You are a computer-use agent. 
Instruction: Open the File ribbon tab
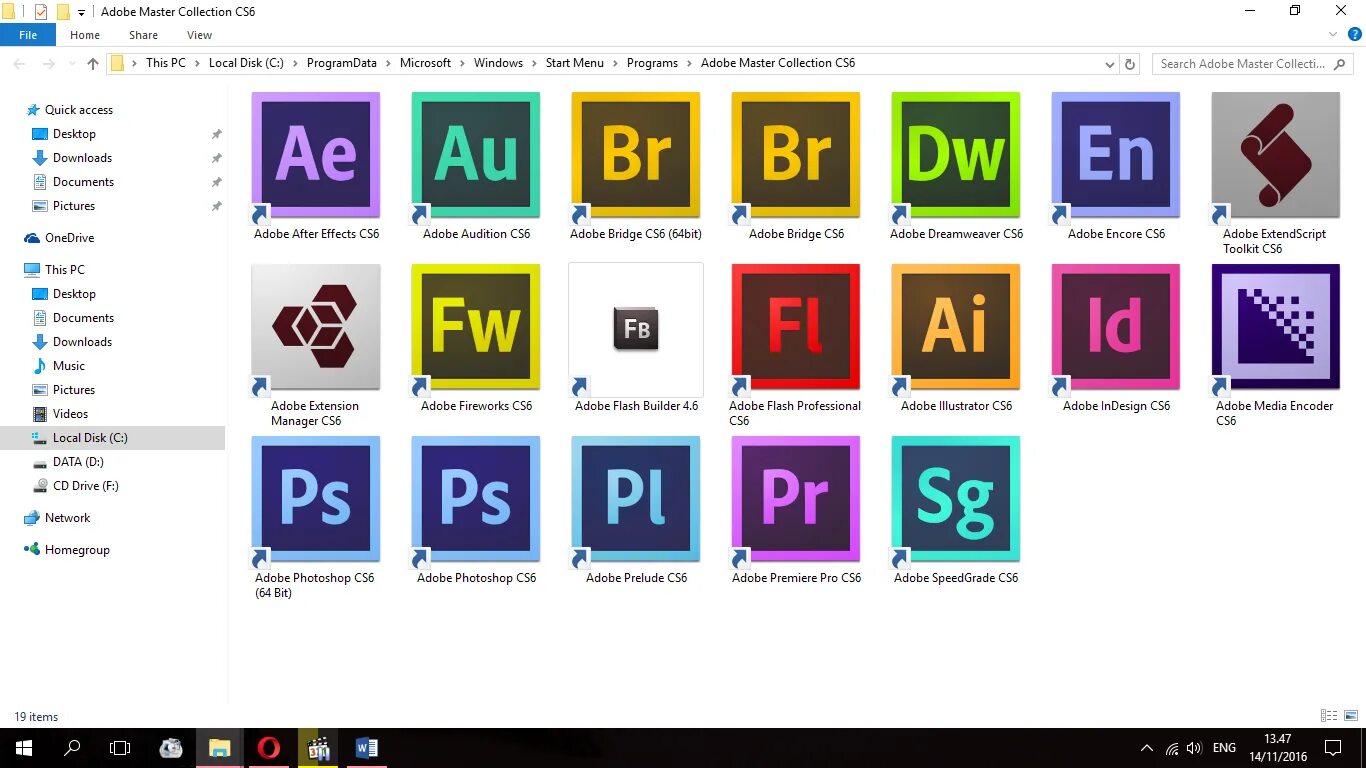[28, 35]
